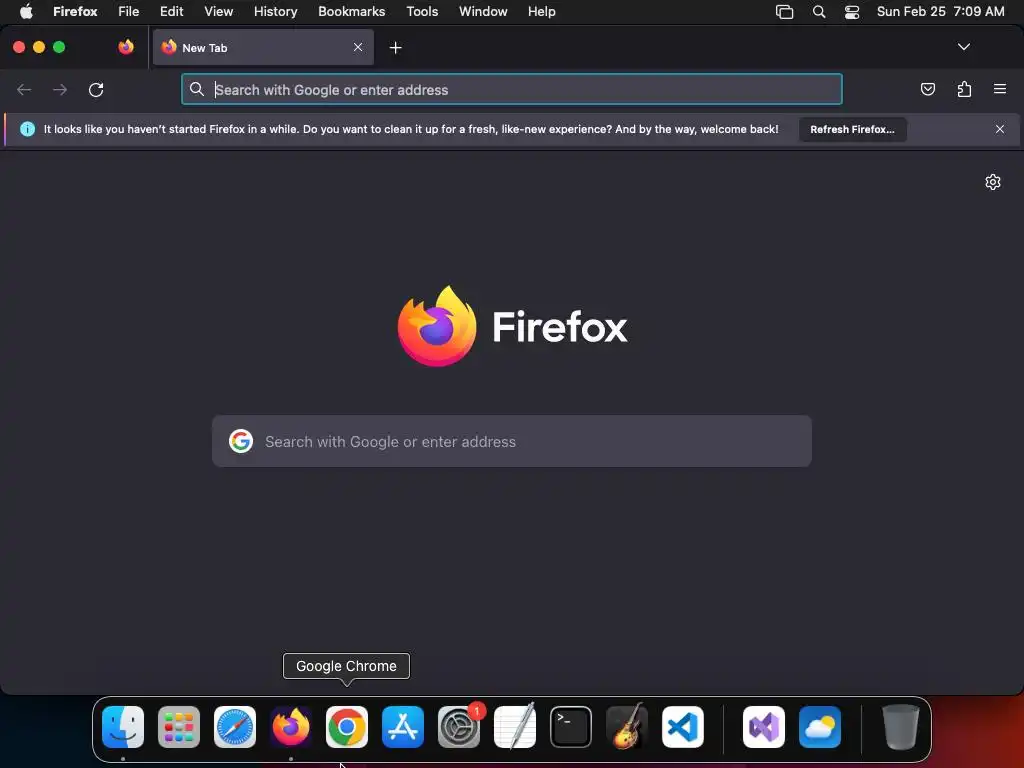Open the App Store from the Dock

pos(403,727)
